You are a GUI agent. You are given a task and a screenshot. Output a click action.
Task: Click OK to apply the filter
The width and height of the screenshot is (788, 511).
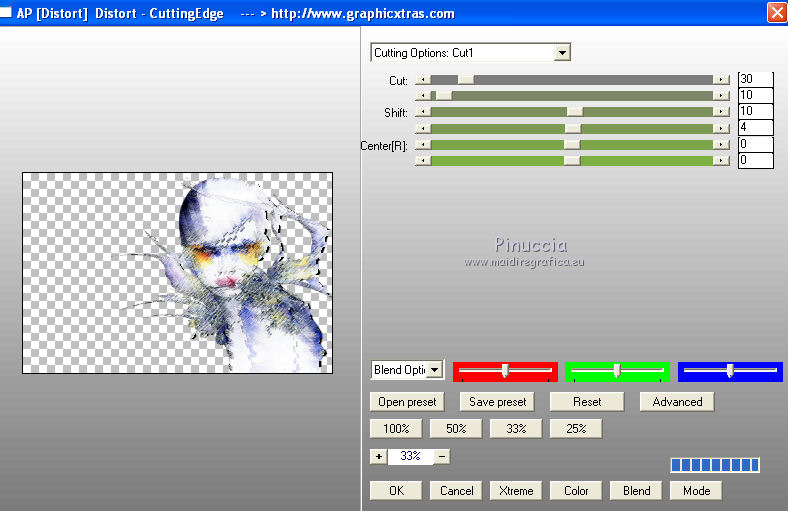click(x=396, y=491)
